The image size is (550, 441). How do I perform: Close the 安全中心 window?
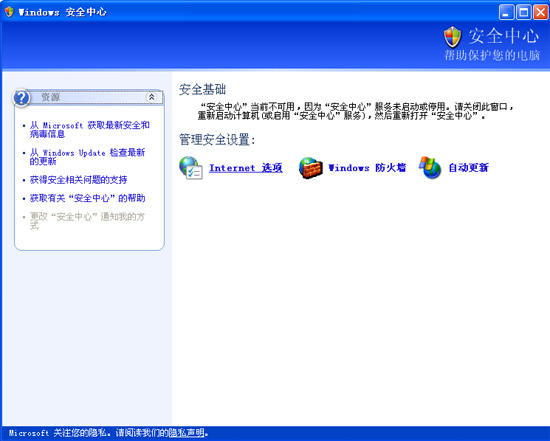point(541,12)
